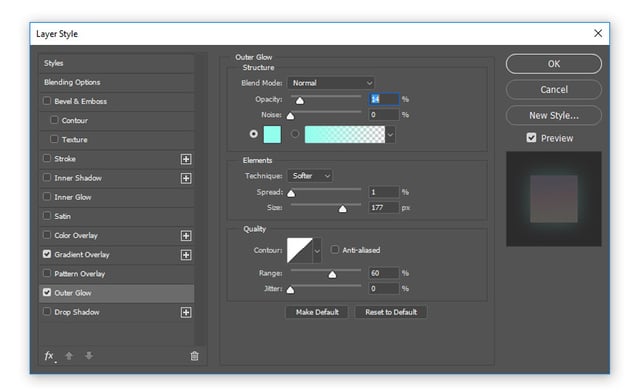Add another Color Overlay with plus icon
This screenshot has height=392, width=630.
[x=186, y=235]
